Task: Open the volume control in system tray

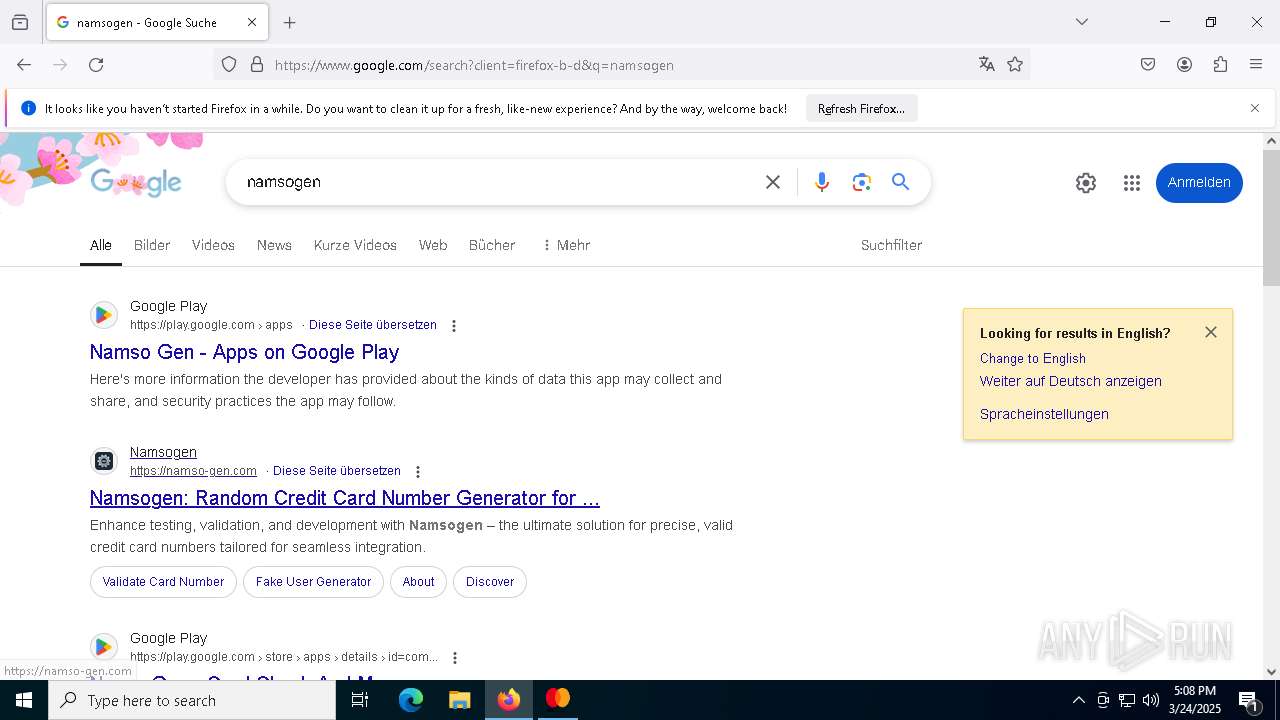Action: click(x=1151, y=700)
